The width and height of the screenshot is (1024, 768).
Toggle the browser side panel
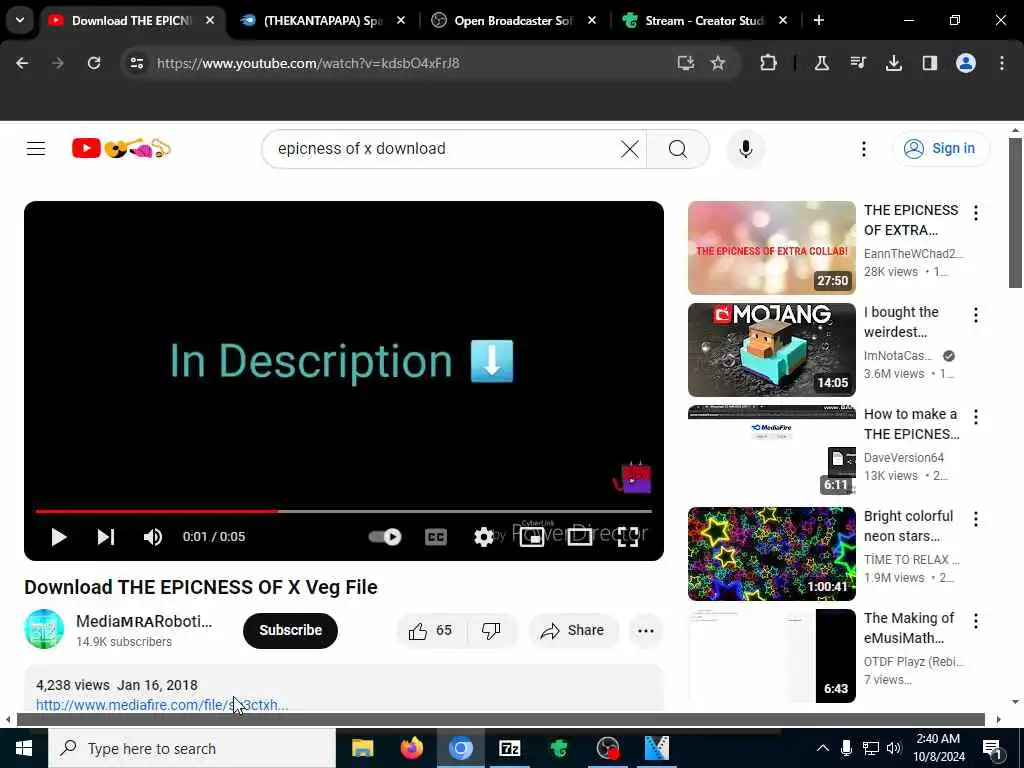[x=929, y=63]
